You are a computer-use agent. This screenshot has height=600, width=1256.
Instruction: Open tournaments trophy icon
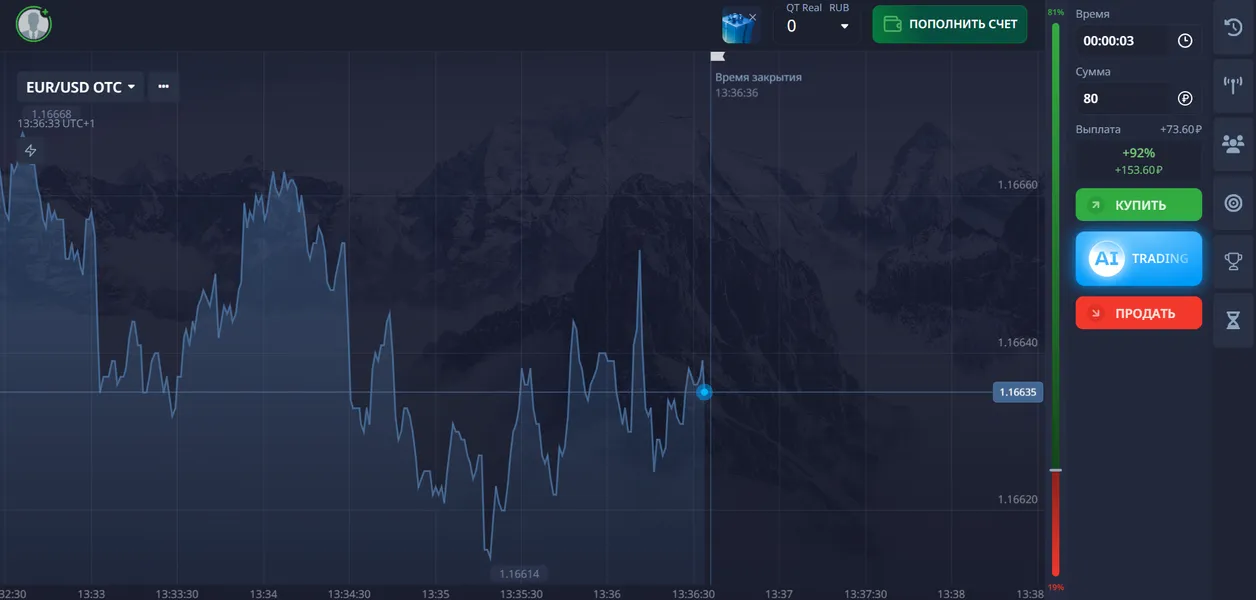point(1233,262)
